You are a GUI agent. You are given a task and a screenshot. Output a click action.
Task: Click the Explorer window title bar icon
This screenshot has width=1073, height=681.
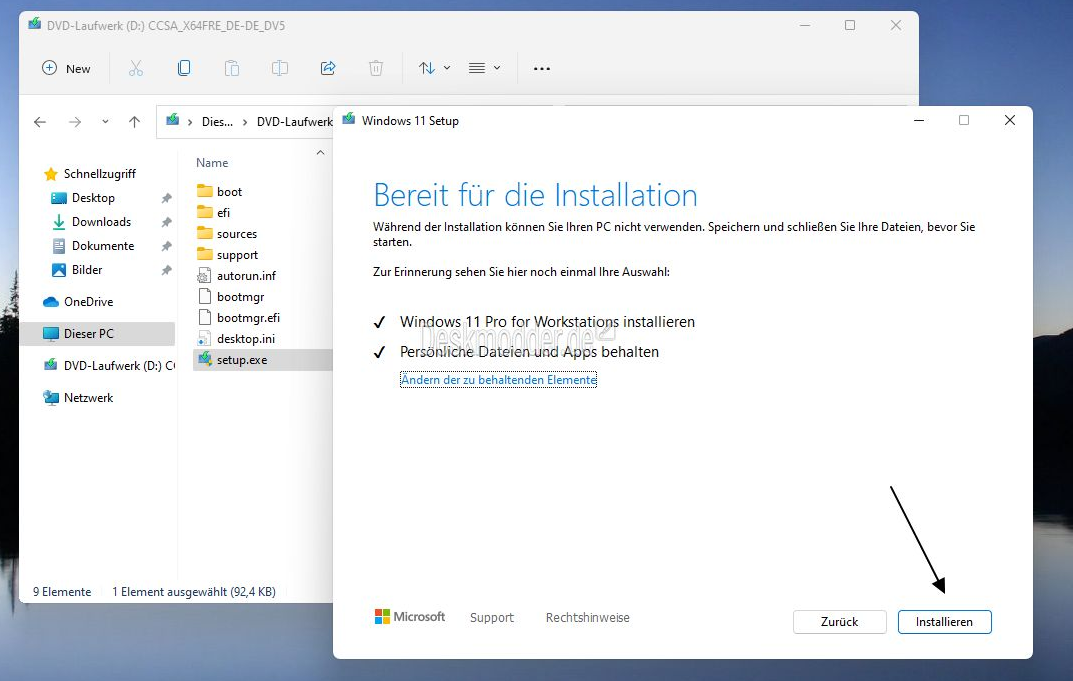tap(34, 25)
